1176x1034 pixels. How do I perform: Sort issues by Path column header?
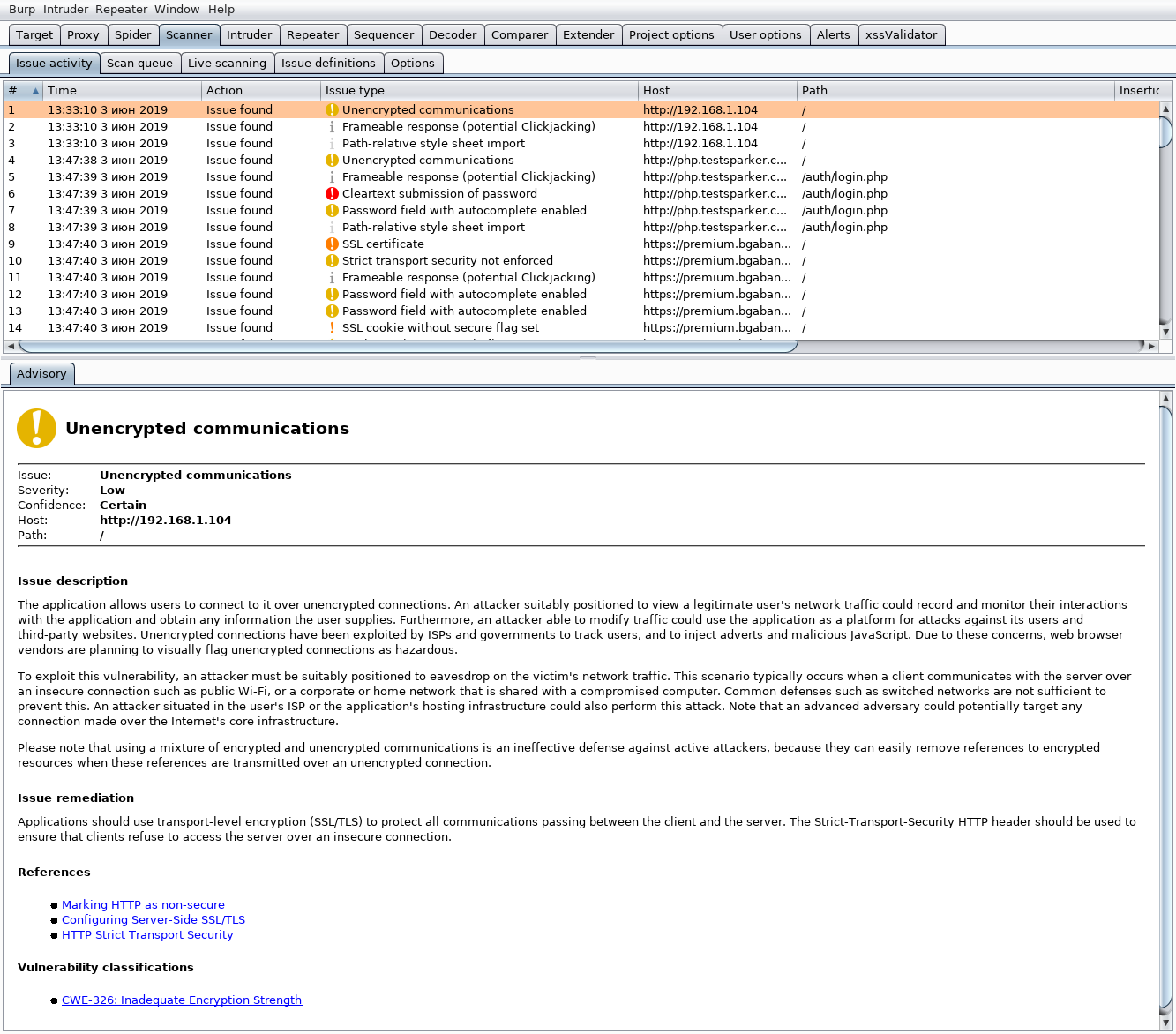click(x=955, y=91)
